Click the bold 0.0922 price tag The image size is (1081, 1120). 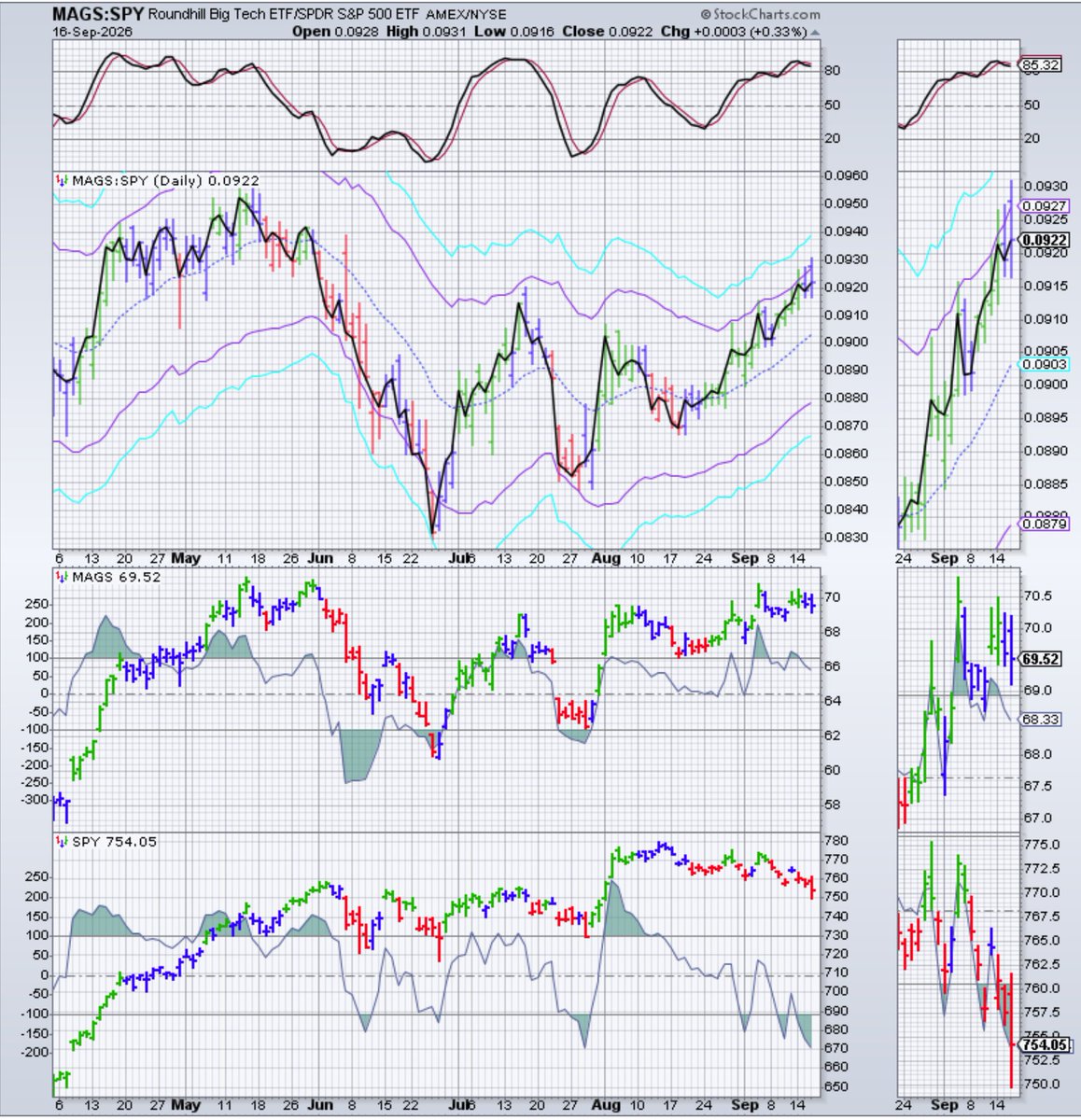coord(1044,240)
